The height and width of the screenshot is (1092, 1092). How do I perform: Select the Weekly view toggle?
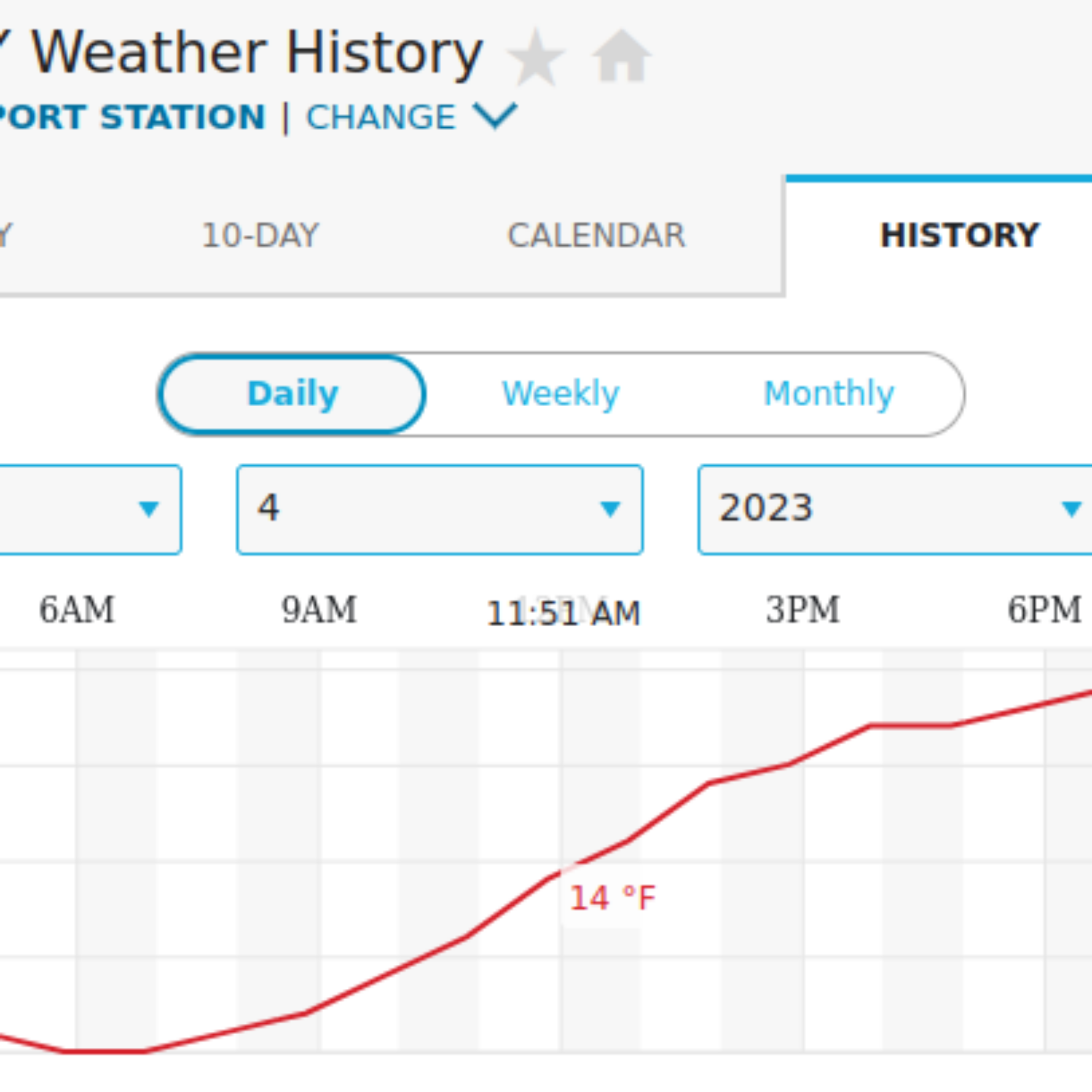561,394
